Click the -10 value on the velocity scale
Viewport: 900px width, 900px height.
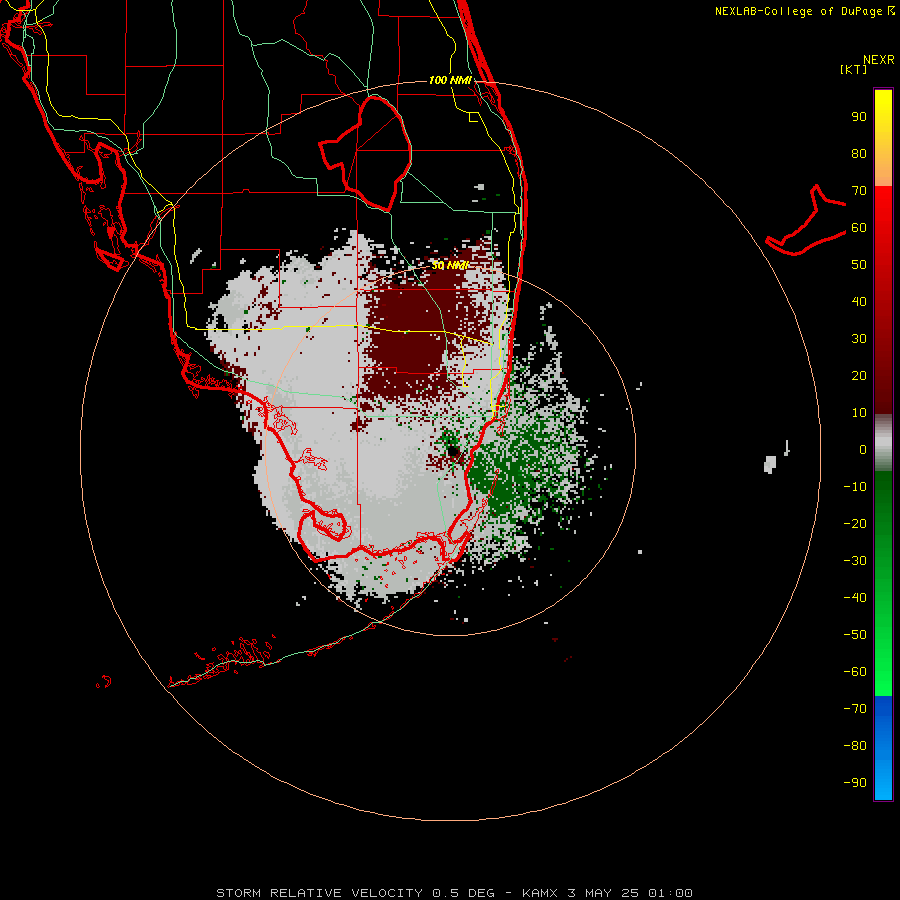coord(855,487)
